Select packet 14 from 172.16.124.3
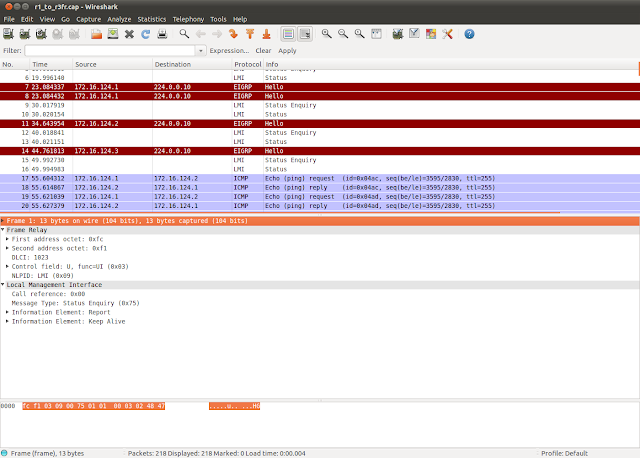 [x=320, y=151]
